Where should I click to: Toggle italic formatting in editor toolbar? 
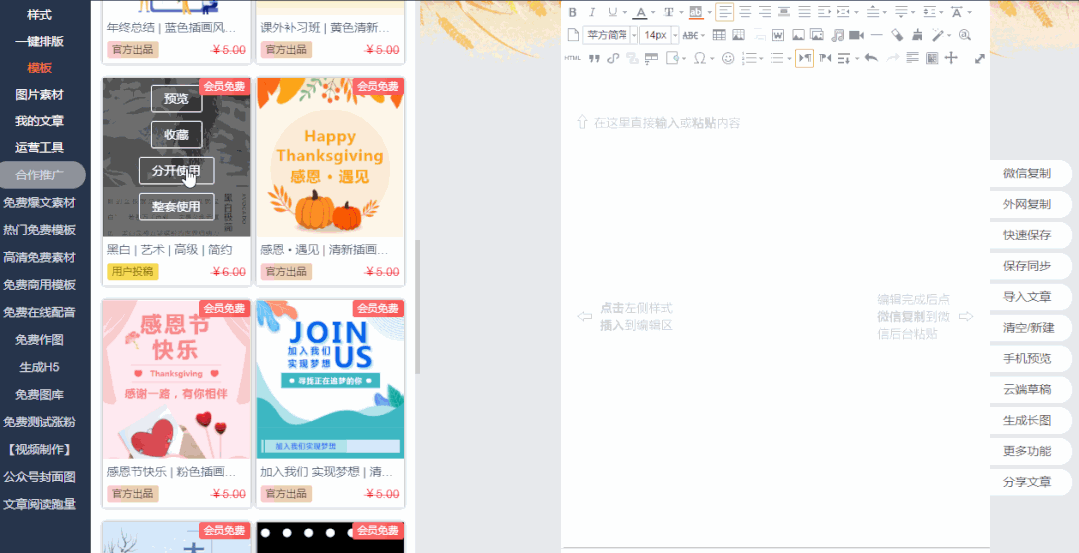click(592, 12)
